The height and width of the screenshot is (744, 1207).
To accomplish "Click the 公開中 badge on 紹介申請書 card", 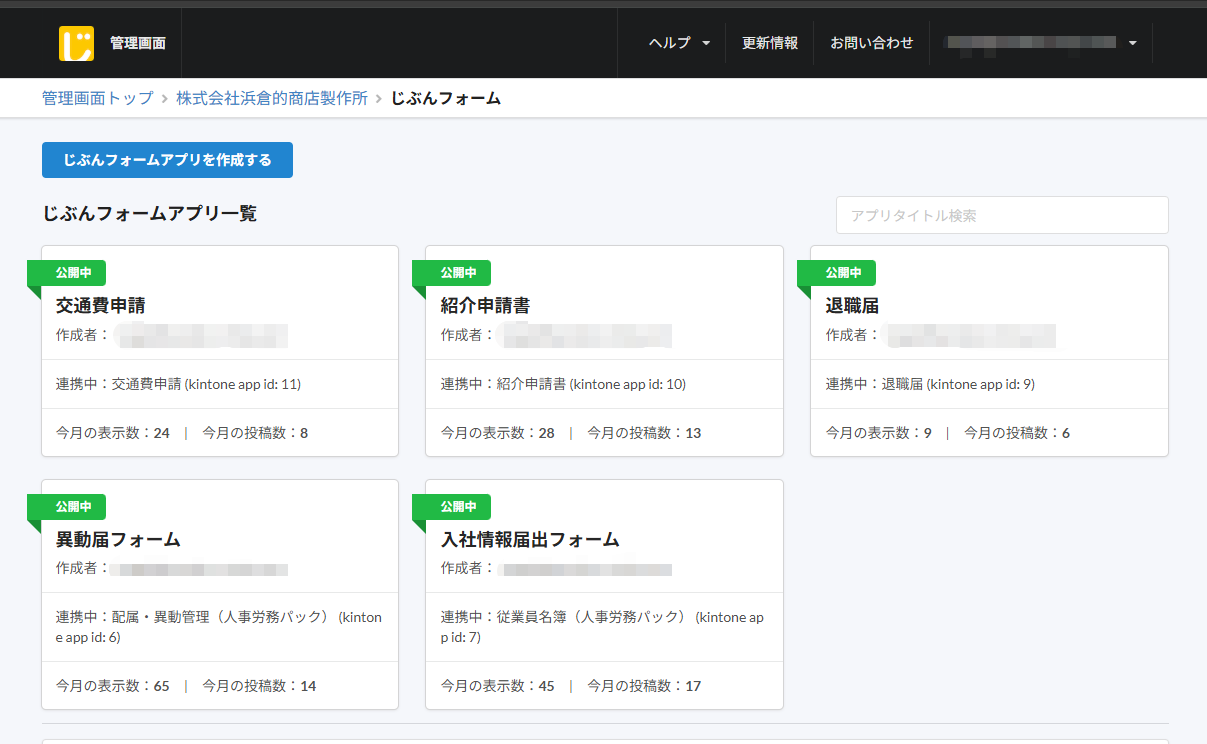I will pos(458,272).
